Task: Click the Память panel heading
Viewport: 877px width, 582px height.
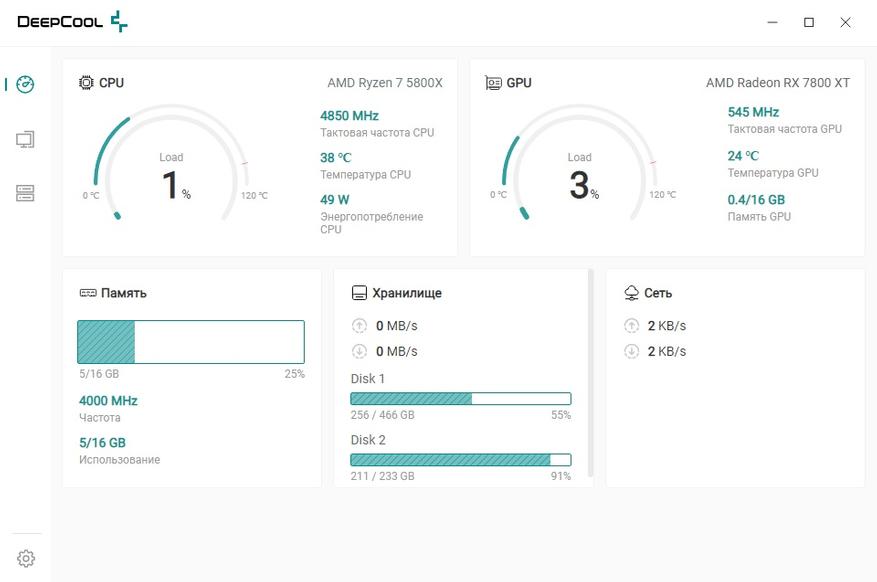Action: [124, 293]
